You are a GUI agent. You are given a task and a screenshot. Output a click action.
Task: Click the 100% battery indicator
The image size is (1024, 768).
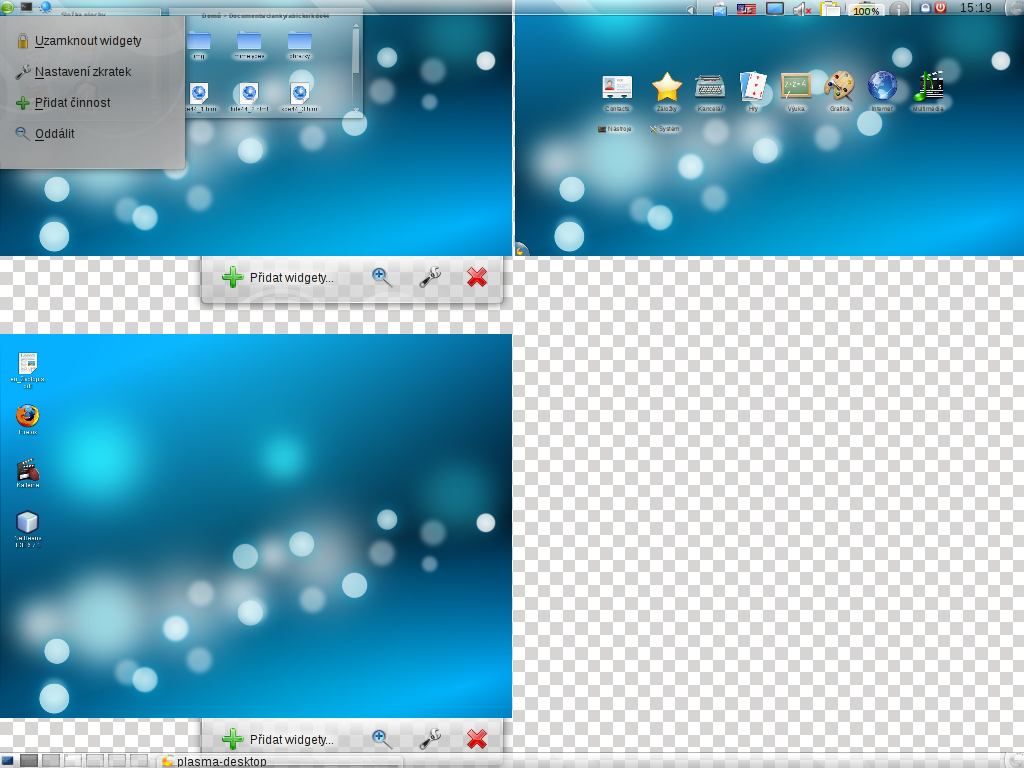(866, 10)
